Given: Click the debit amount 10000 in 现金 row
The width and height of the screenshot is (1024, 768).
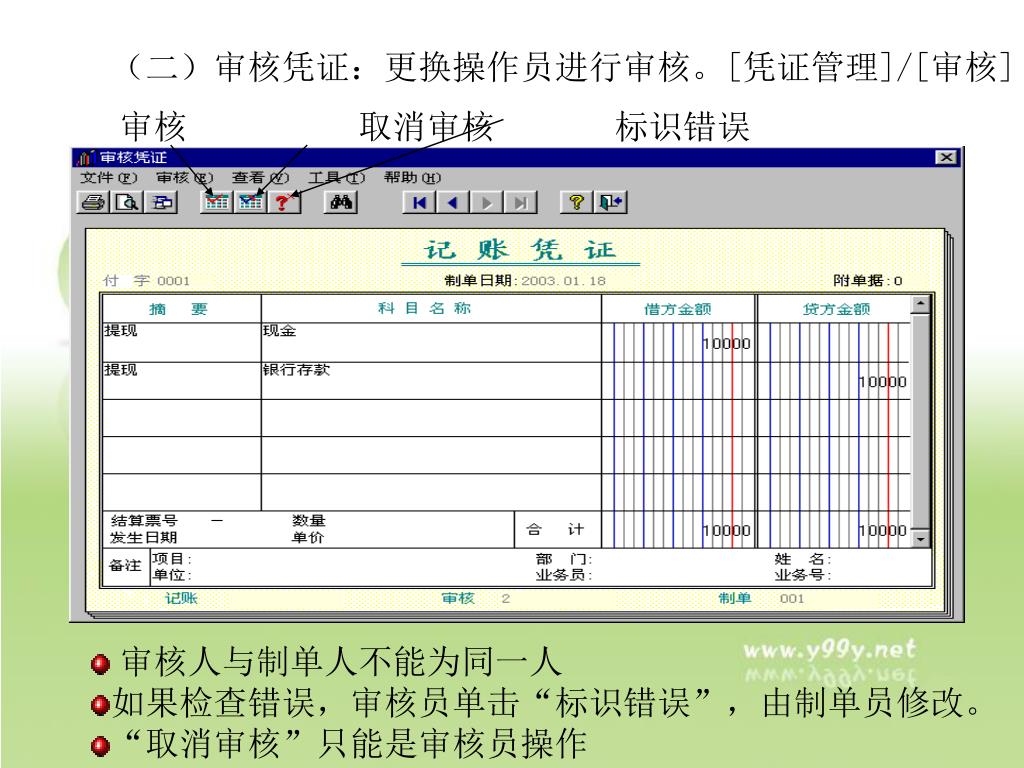Looking at the screenshot, I should point(726,344).
